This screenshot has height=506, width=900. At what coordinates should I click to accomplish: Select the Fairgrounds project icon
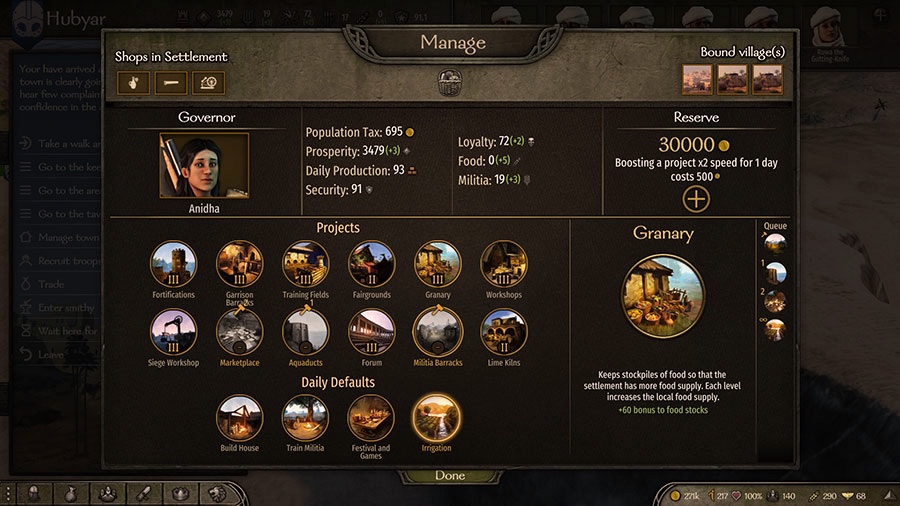tap(371, 264)
